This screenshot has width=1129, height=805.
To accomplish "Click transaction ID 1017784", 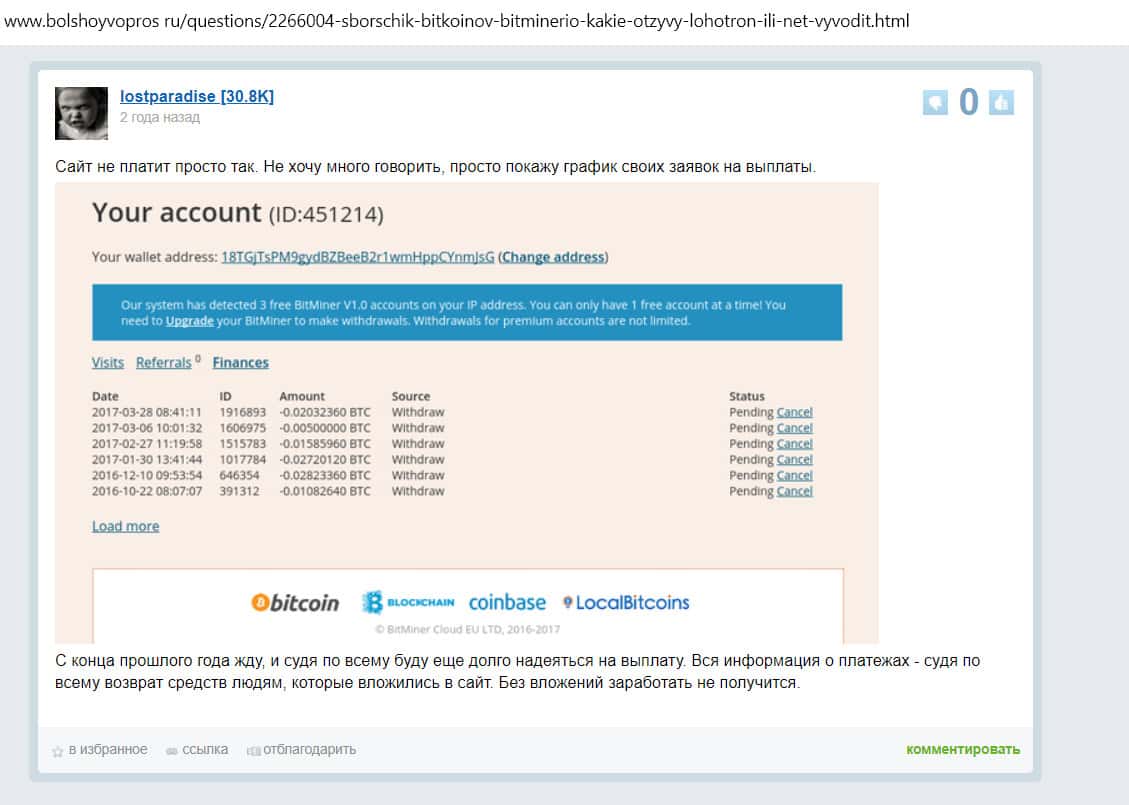I will pyautogui.click(x=243, y=460).
